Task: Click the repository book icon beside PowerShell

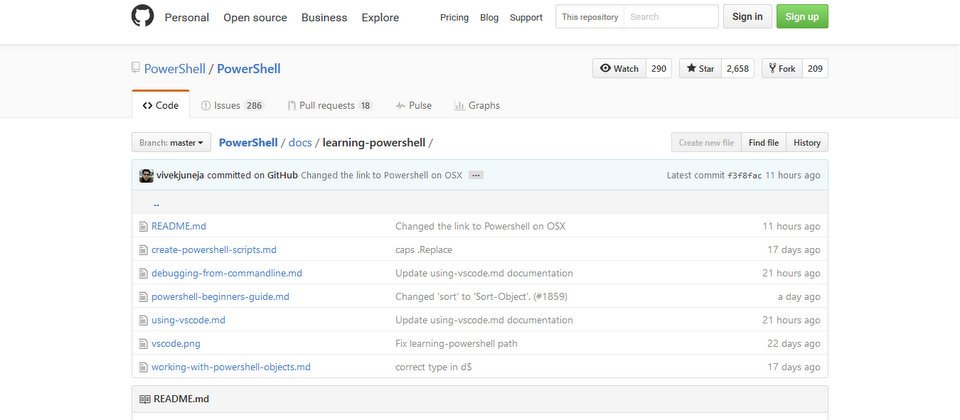Action: tap(136, 68)
